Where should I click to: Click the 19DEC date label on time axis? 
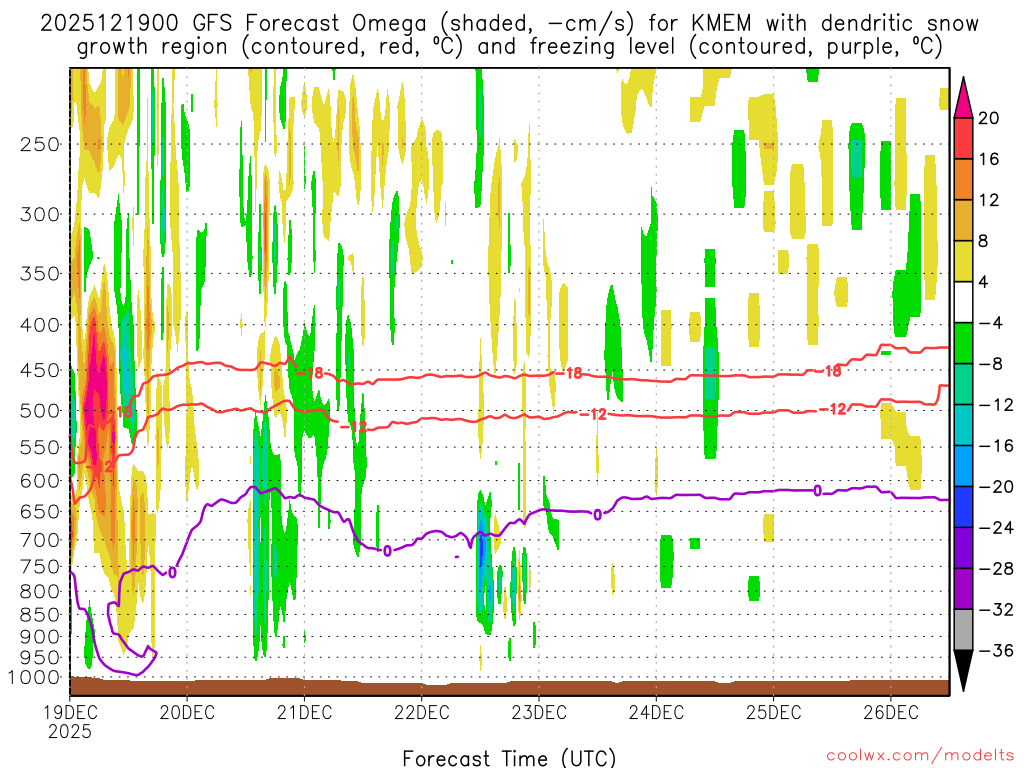70,712
